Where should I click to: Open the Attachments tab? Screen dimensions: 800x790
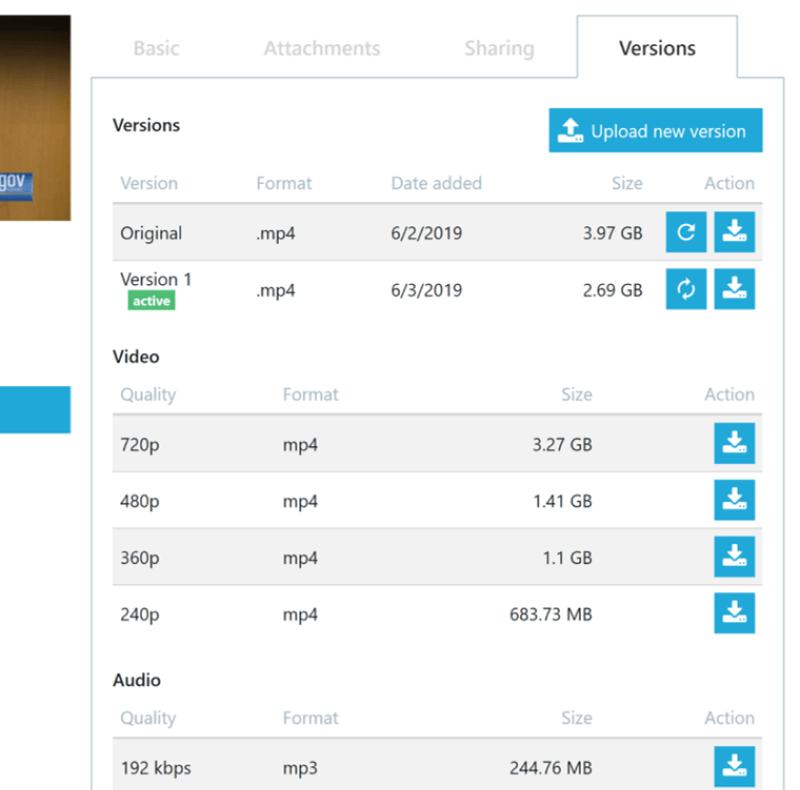pyautogui.click(x=322, y=48)
